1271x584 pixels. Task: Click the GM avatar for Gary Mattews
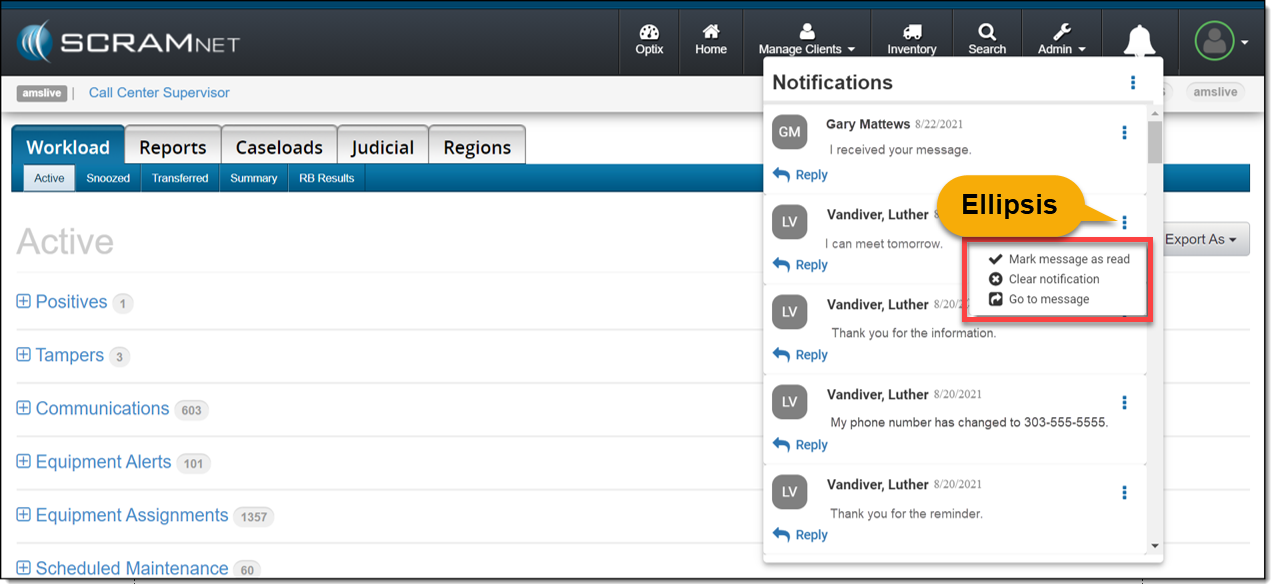[x=790, y=132]
